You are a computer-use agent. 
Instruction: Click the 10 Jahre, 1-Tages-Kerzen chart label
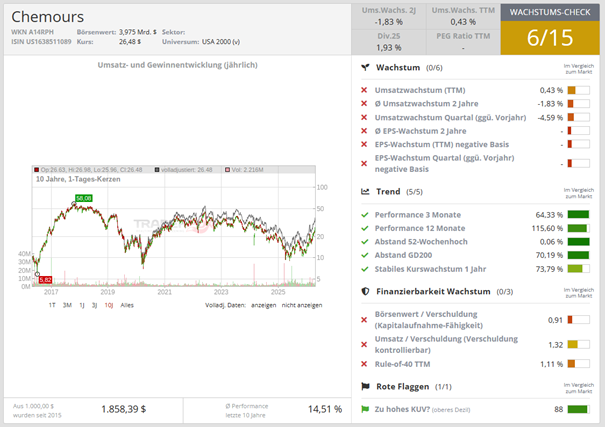[x=78, y=179]
